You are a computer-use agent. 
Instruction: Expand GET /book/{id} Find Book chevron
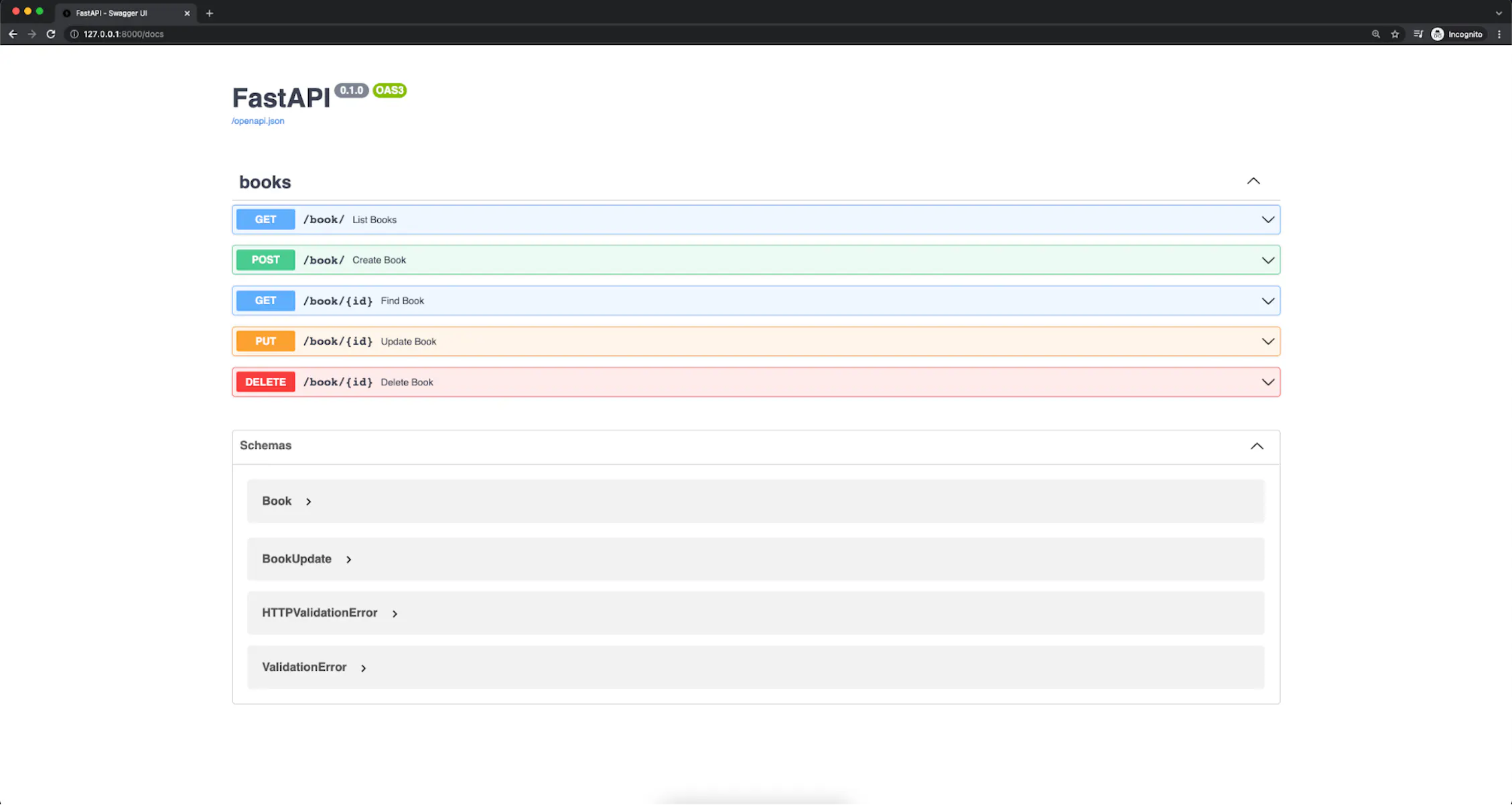pyautogui.click(x=1267, y=301)
